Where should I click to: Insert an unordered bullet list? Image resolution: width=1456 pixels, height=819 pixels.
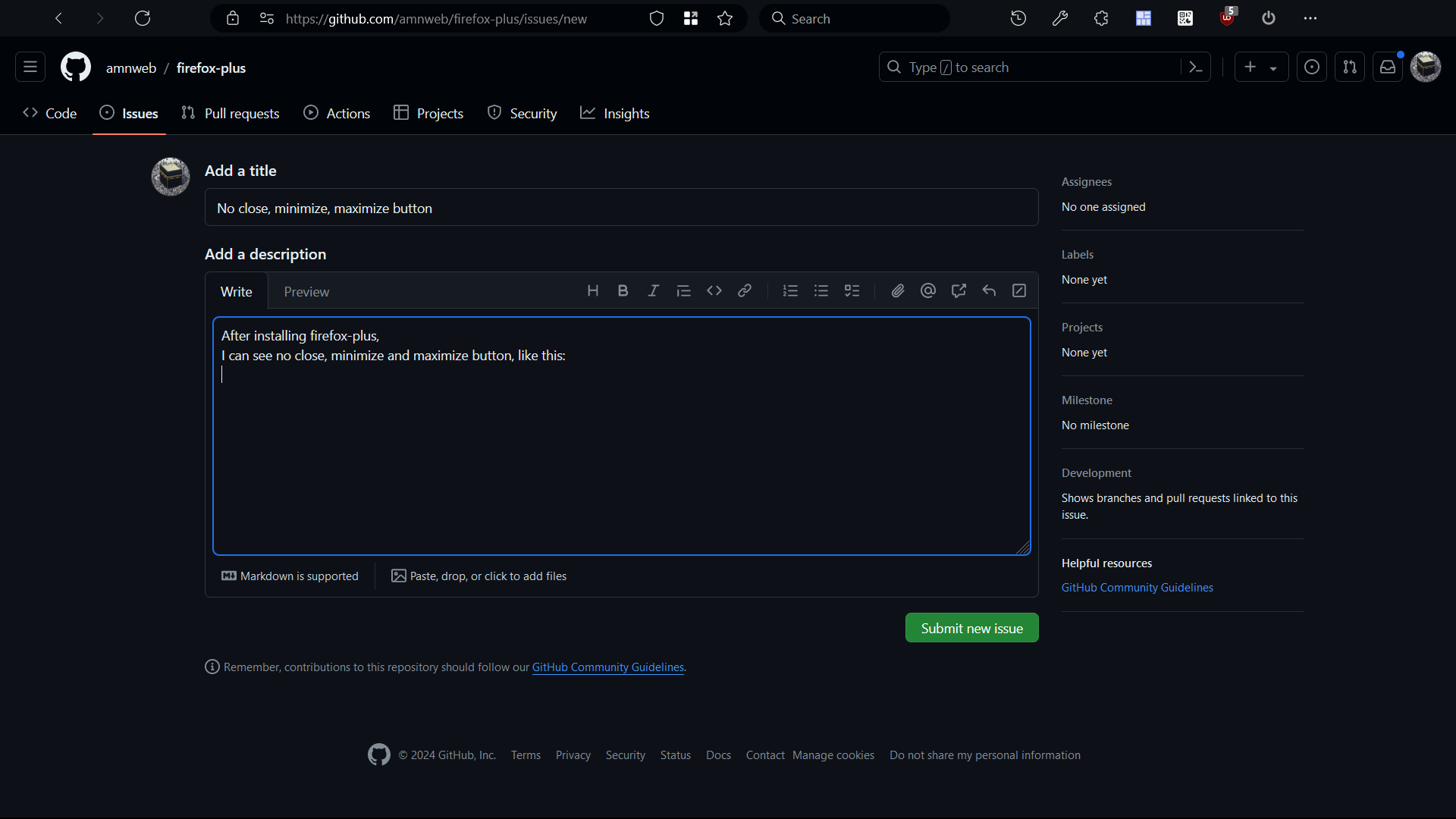821,290
